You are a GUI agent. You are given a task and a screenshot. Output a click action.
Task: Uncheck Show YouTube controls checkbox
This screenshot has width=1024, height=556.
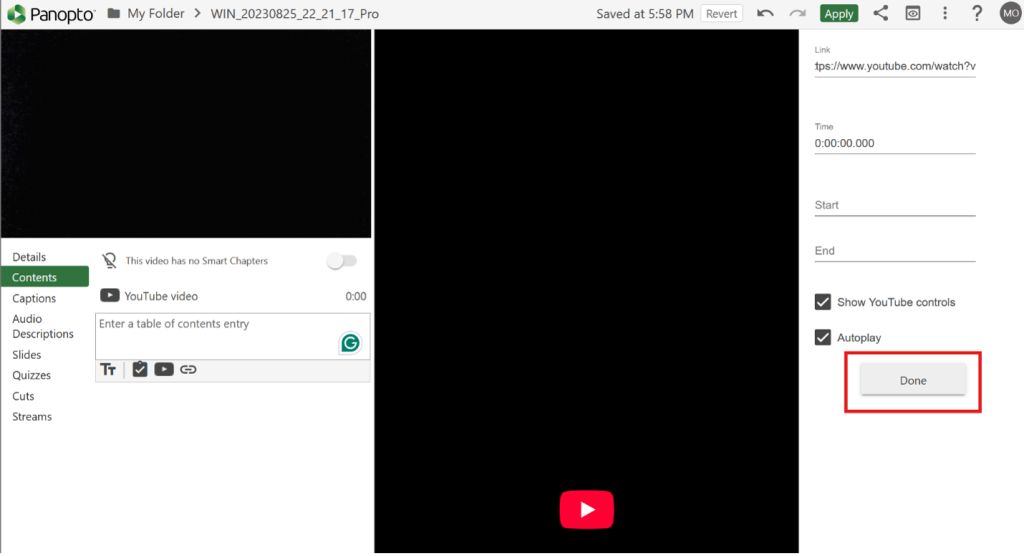coord(823,302)
